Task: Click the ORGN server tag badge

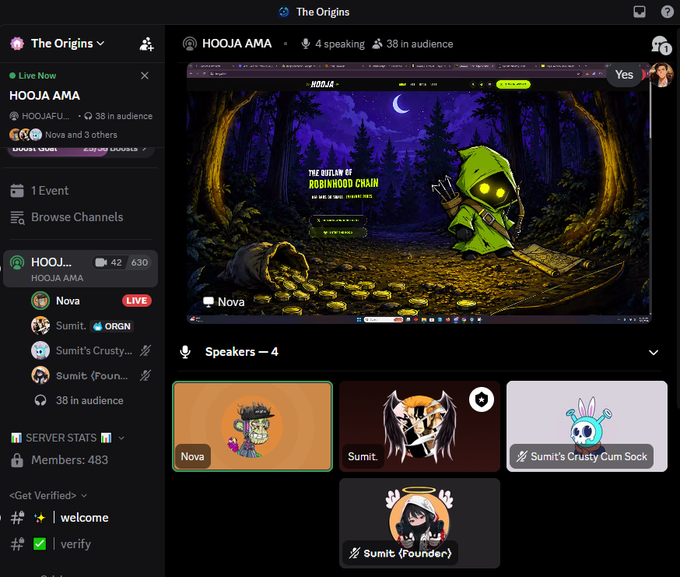Action: pos(112,326)
